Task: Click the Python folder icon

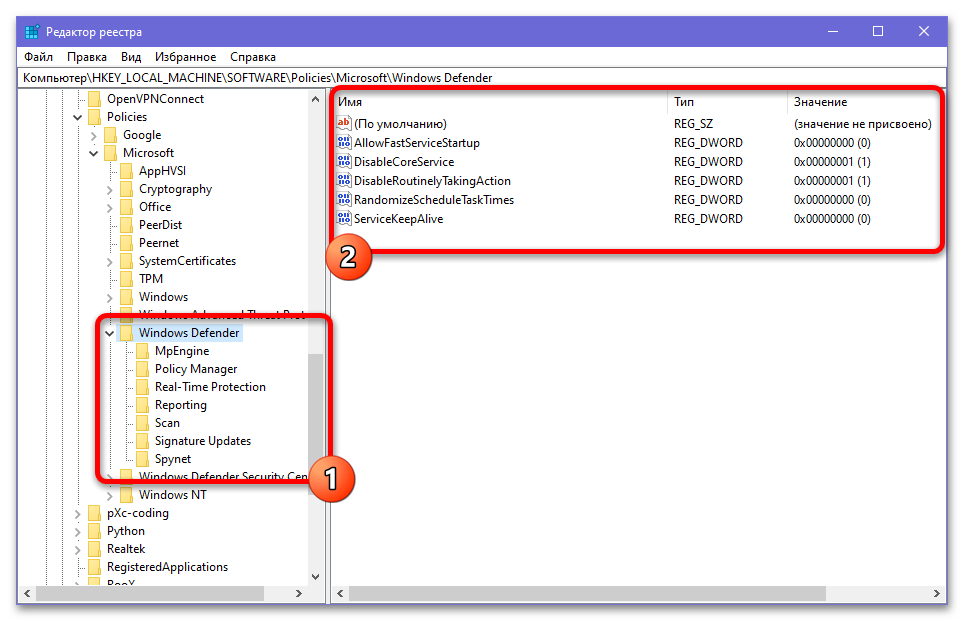Action: (95, 531)
